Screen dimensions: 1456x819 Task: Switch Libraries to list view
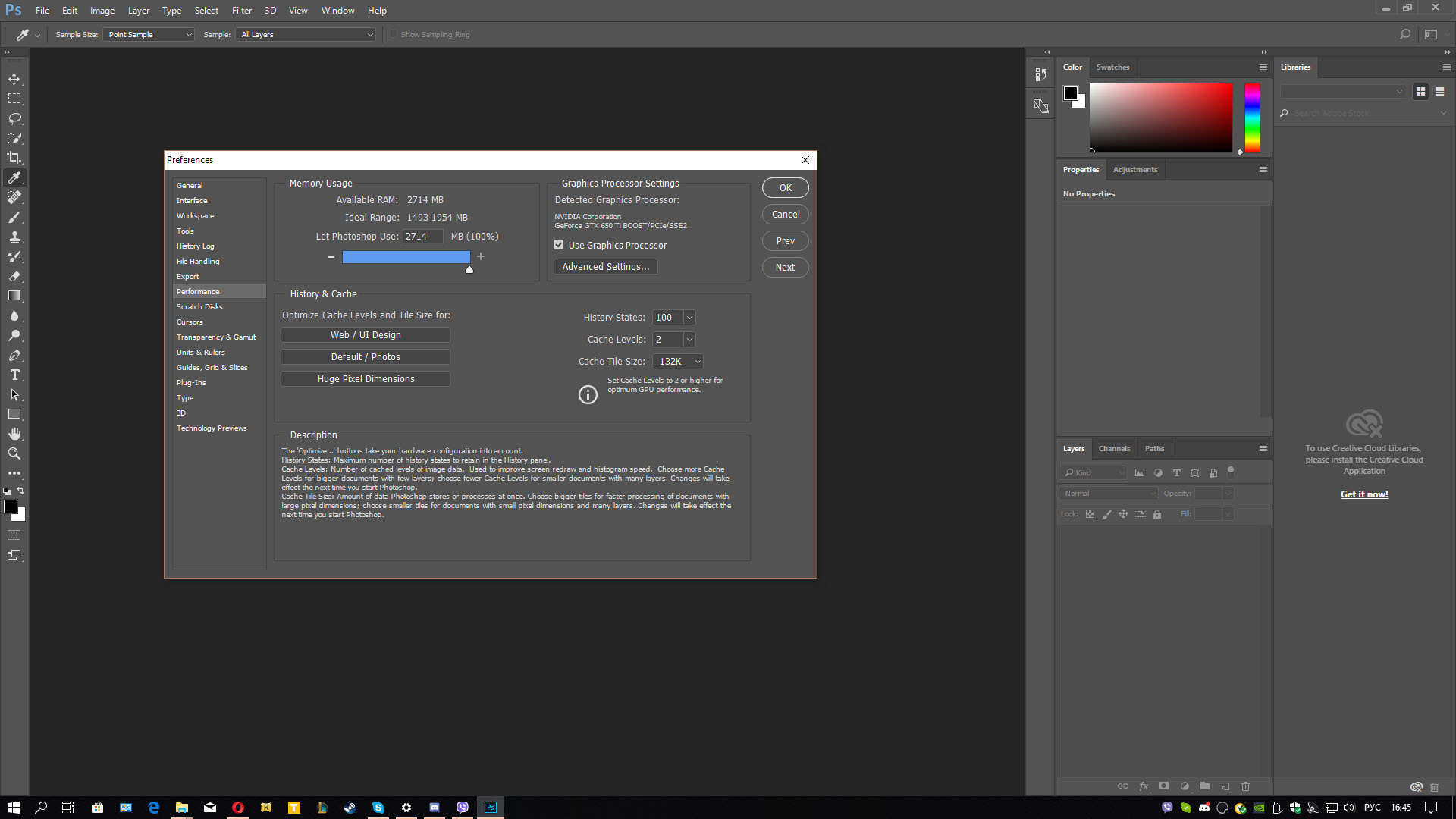click(1439, 91)
